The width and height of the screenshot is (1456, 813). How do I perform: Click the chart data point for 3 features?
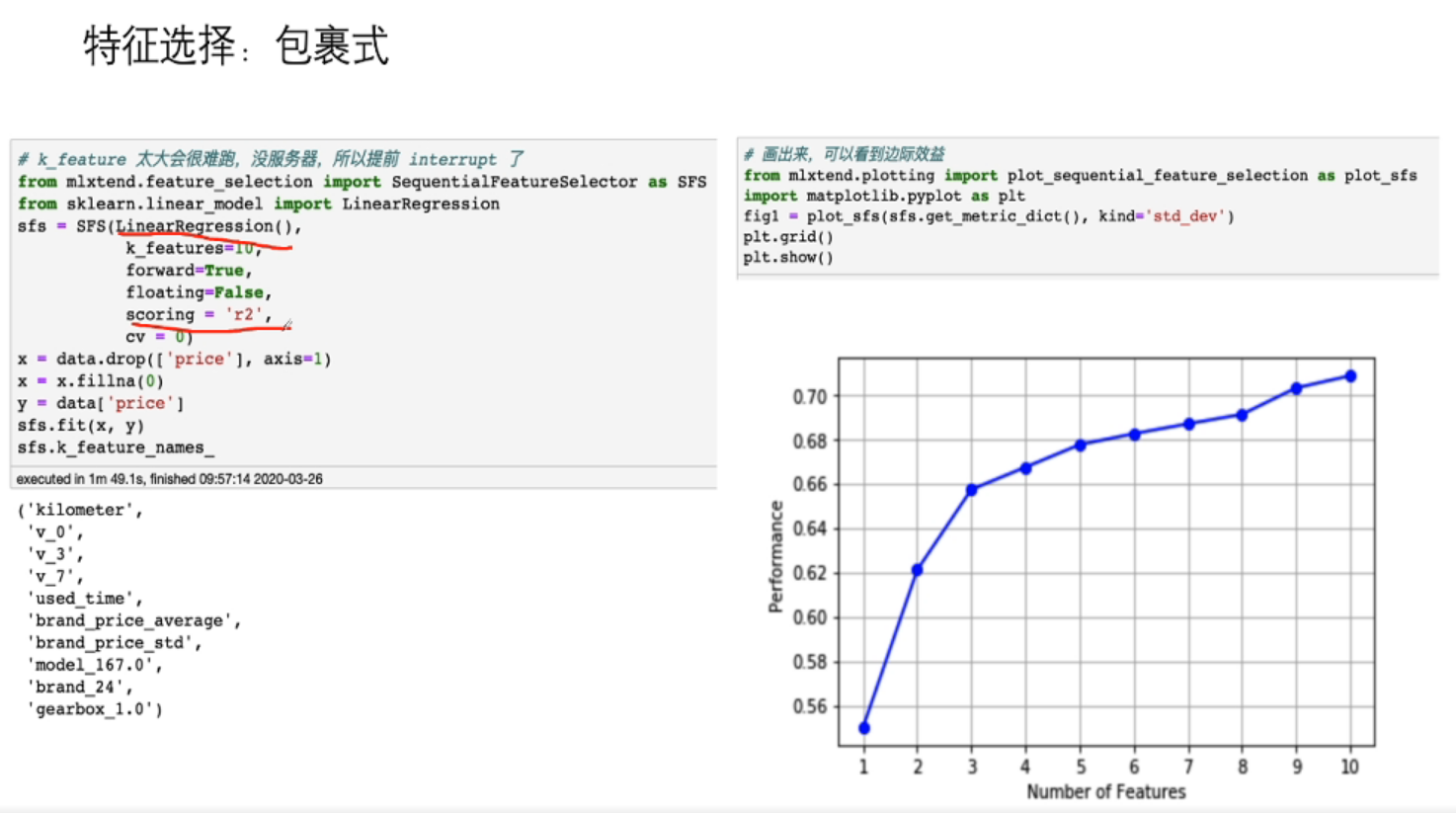pyautogui.click(x=972, y=490)
